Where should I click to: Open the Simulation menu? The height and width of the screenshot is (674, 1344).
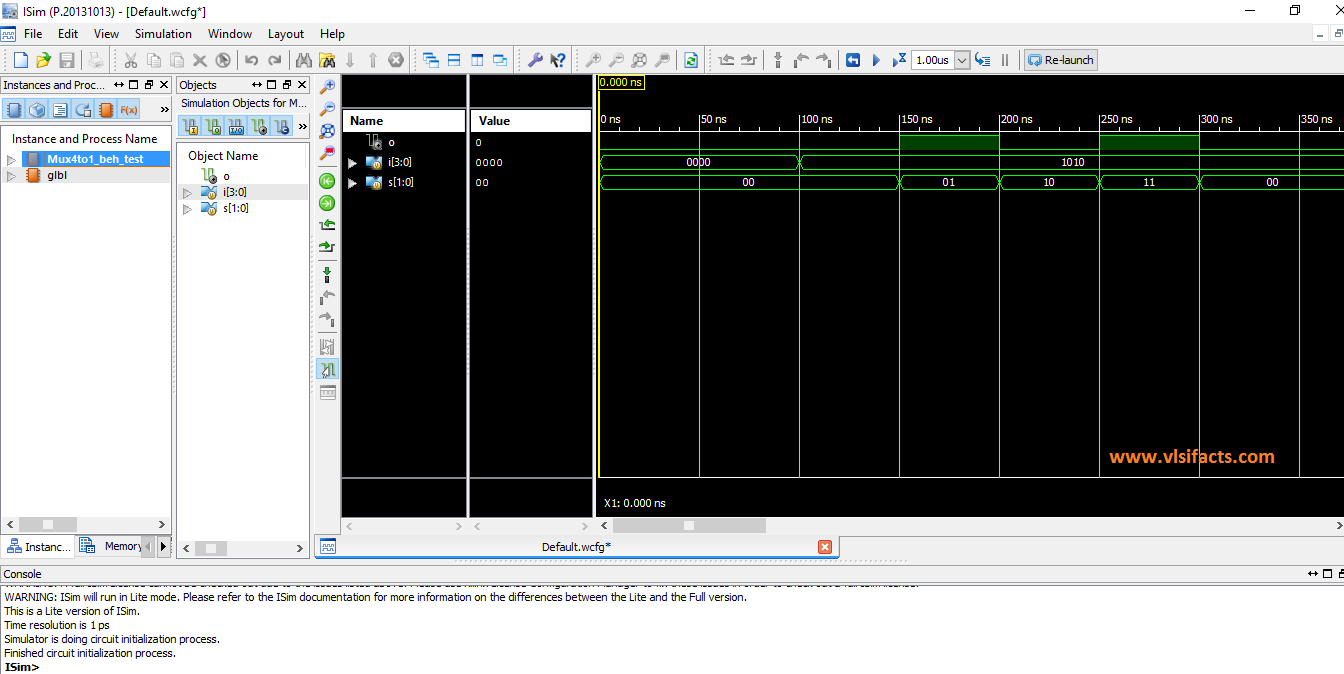click(163, 33)
